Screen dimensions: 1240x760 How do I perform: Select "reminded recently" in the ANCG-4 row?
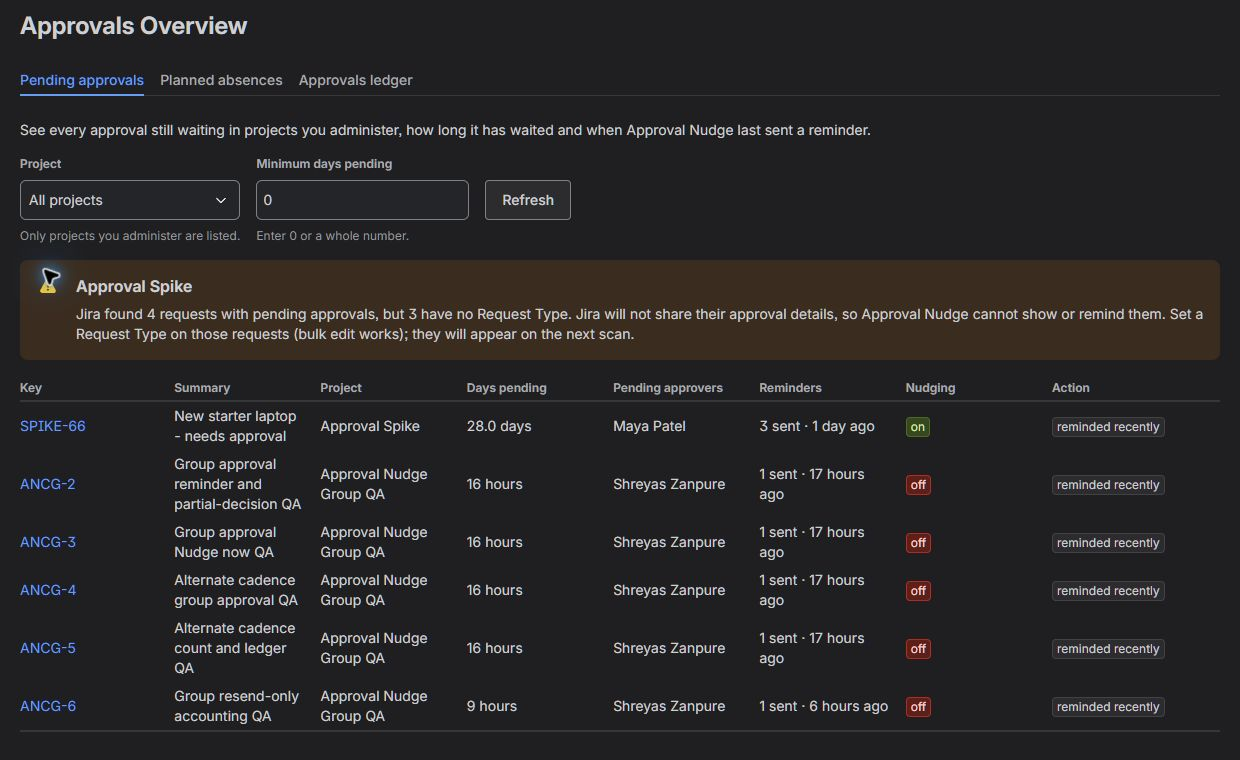(1108, 591)
